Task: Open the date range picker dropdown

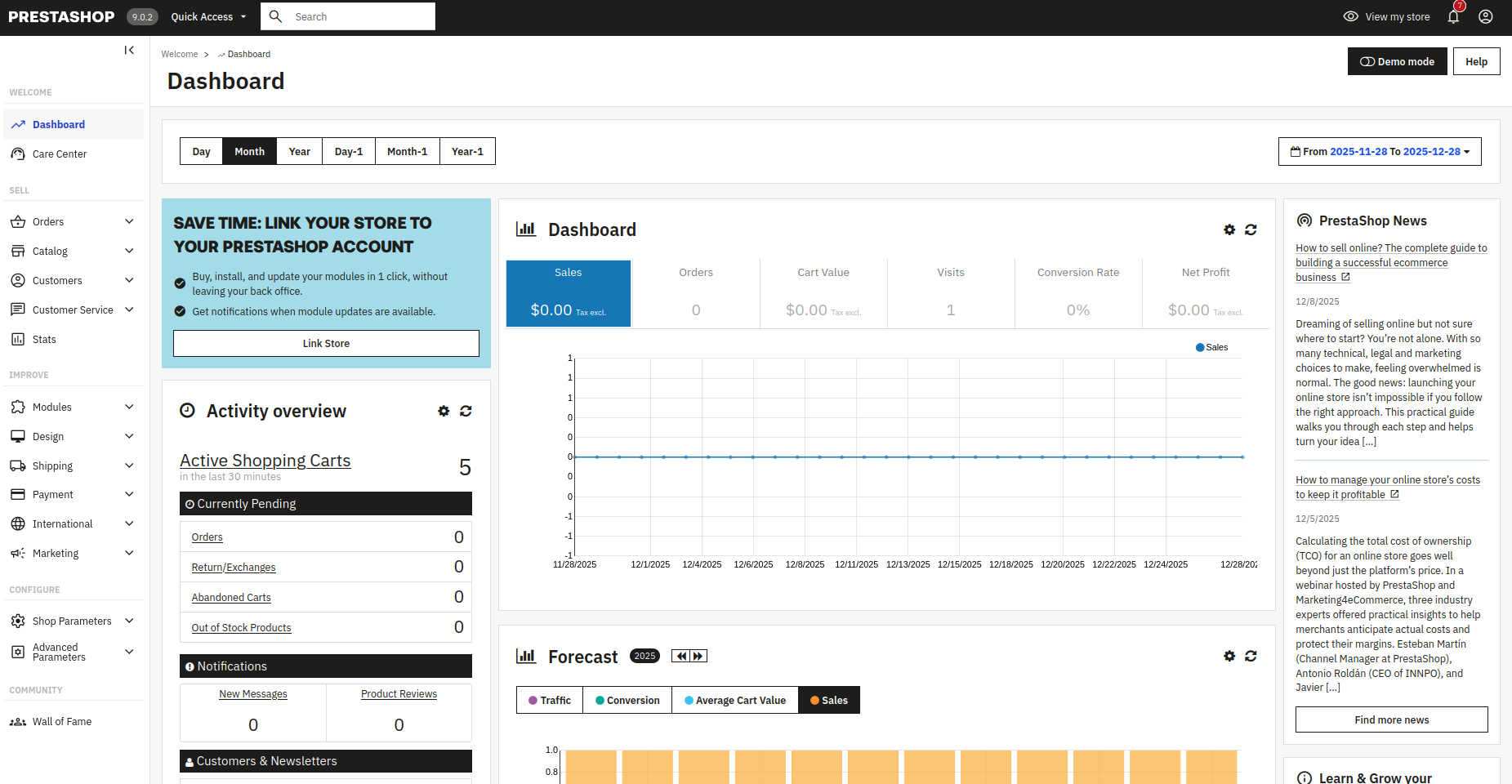Action: [1379, 152]
